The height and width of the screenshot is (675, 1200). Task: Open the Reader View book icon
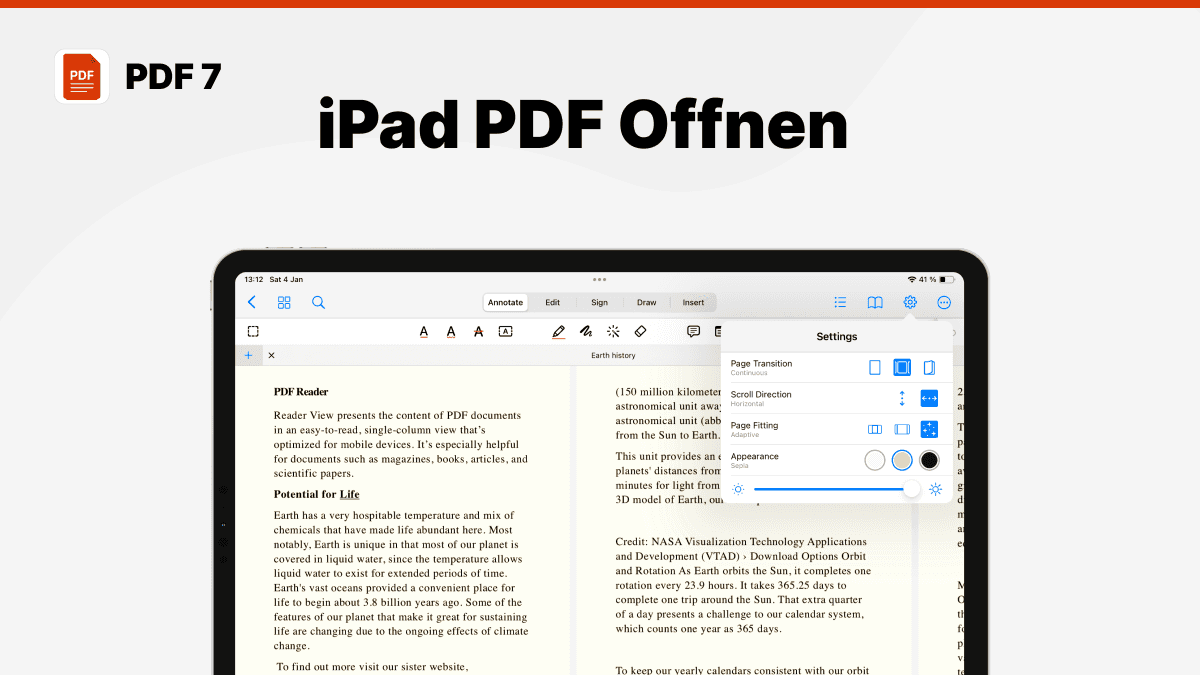click(x=875, y=302)
